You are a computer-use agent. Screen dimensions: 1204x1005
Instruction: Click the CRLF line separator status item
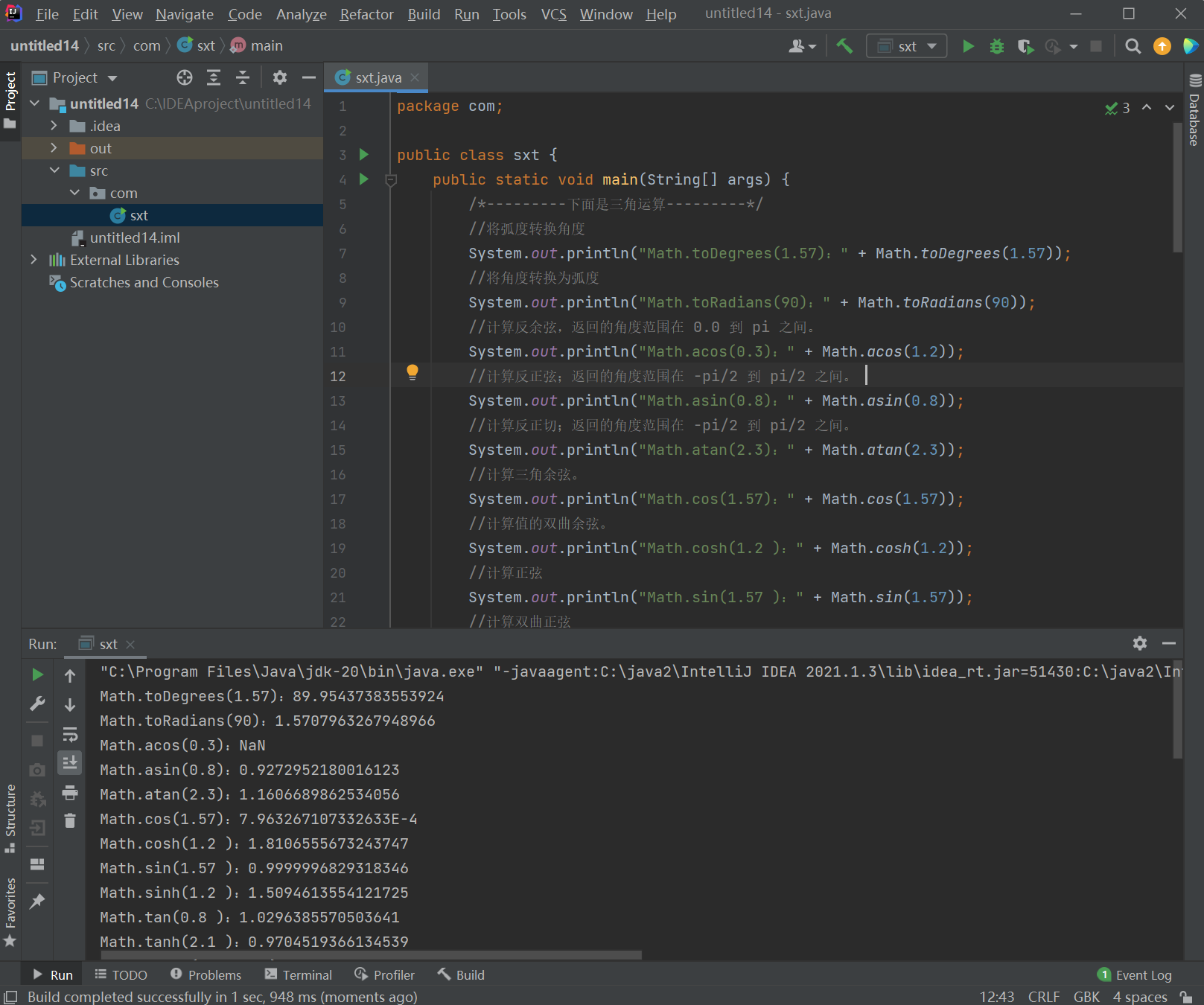1043,997
